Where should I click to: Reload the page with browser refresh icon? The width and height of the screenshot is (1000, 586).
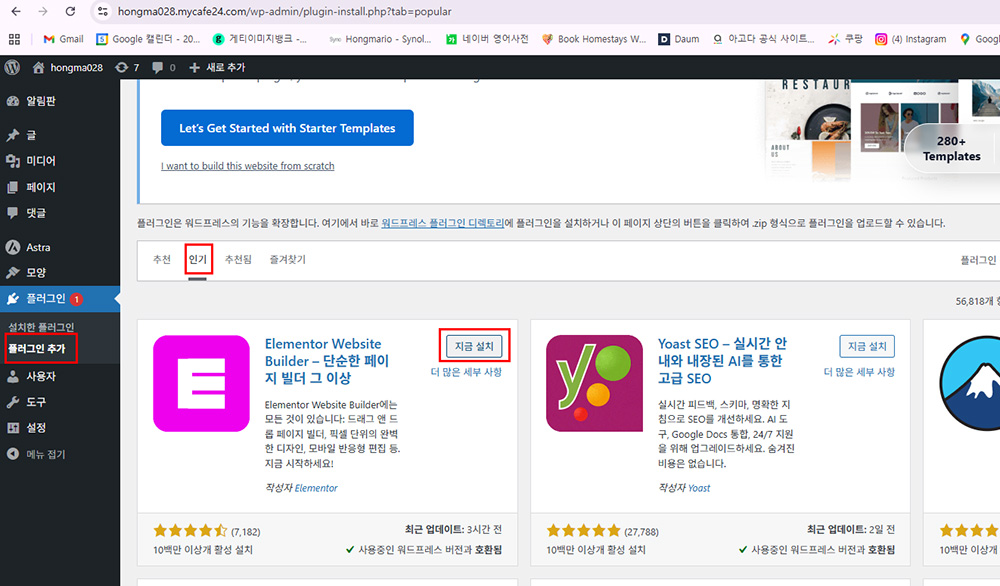click(70, 12)
